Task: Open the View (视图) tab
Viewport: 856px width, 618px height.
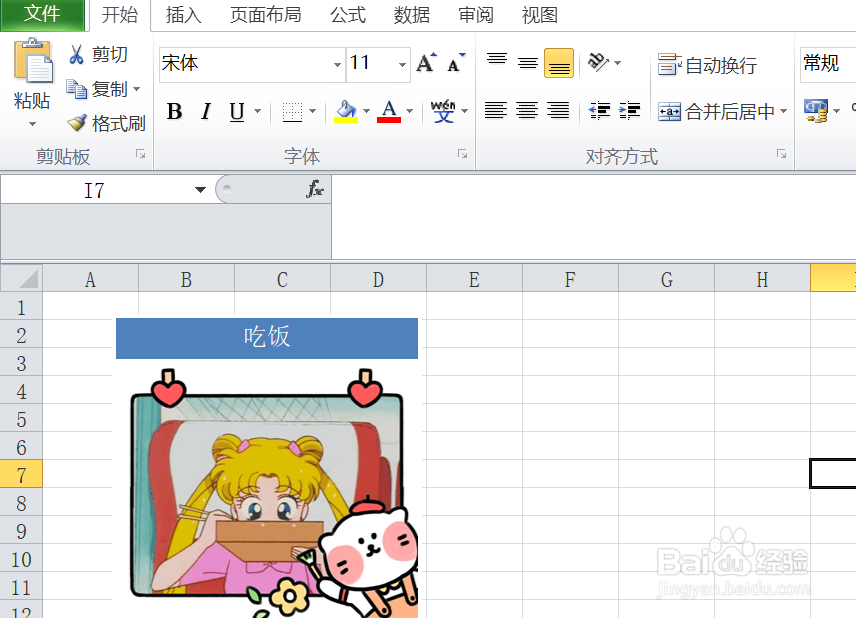Action: 539,15
